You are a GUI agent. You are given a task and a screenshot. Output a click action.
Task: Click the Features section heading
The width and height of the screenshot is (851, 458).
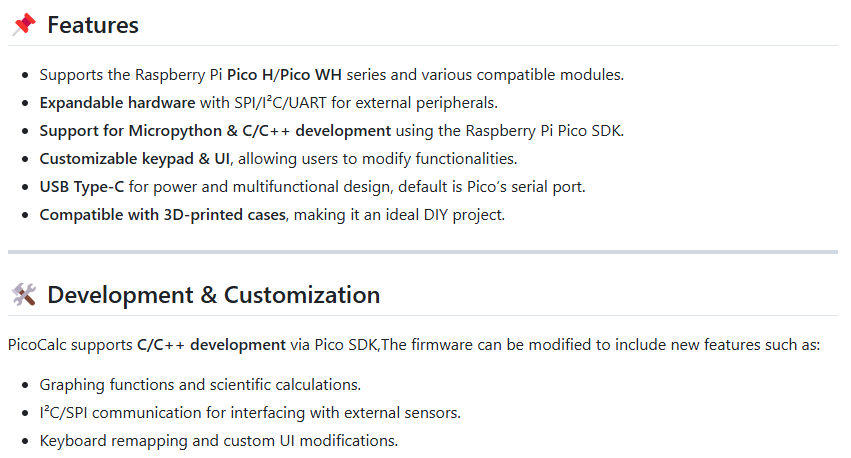coord(93,25)
